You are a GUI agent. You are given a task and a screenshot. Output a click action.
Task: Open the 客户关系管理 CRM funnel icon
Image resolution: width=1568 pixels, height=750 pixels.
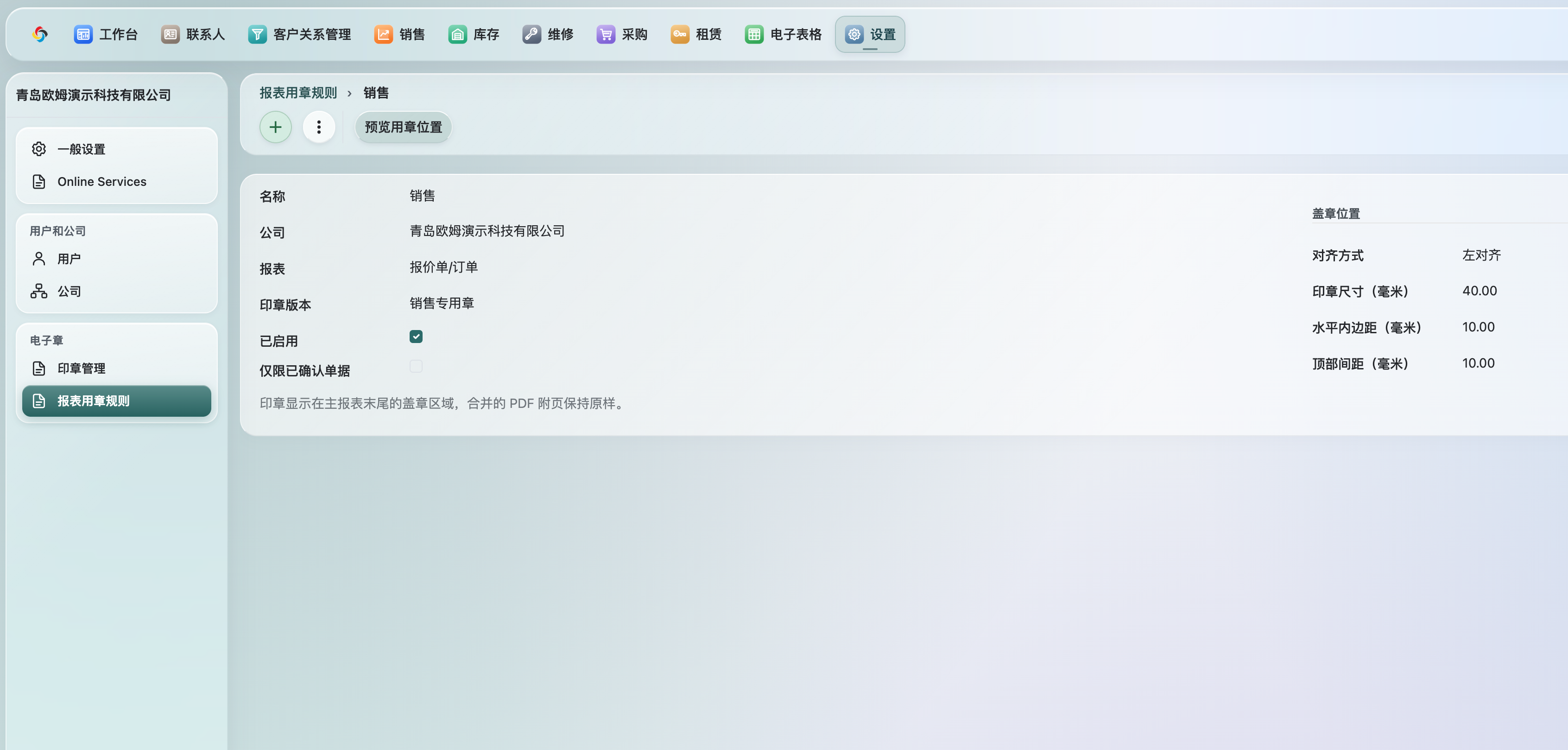click(x=258, y=34)
